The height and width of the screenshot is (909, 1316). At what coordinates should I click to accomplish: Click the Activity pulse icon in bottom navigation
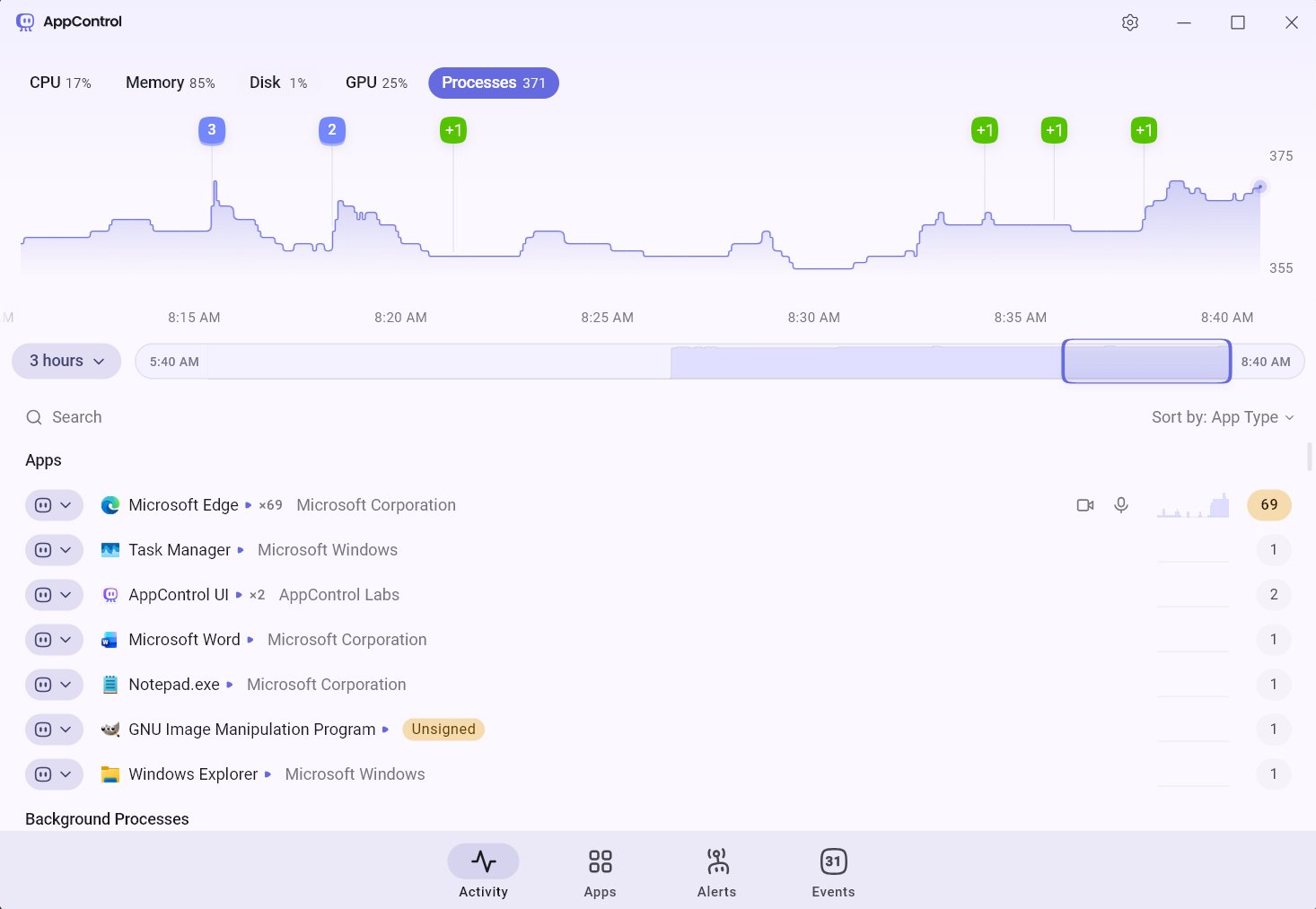pos(483,860)
